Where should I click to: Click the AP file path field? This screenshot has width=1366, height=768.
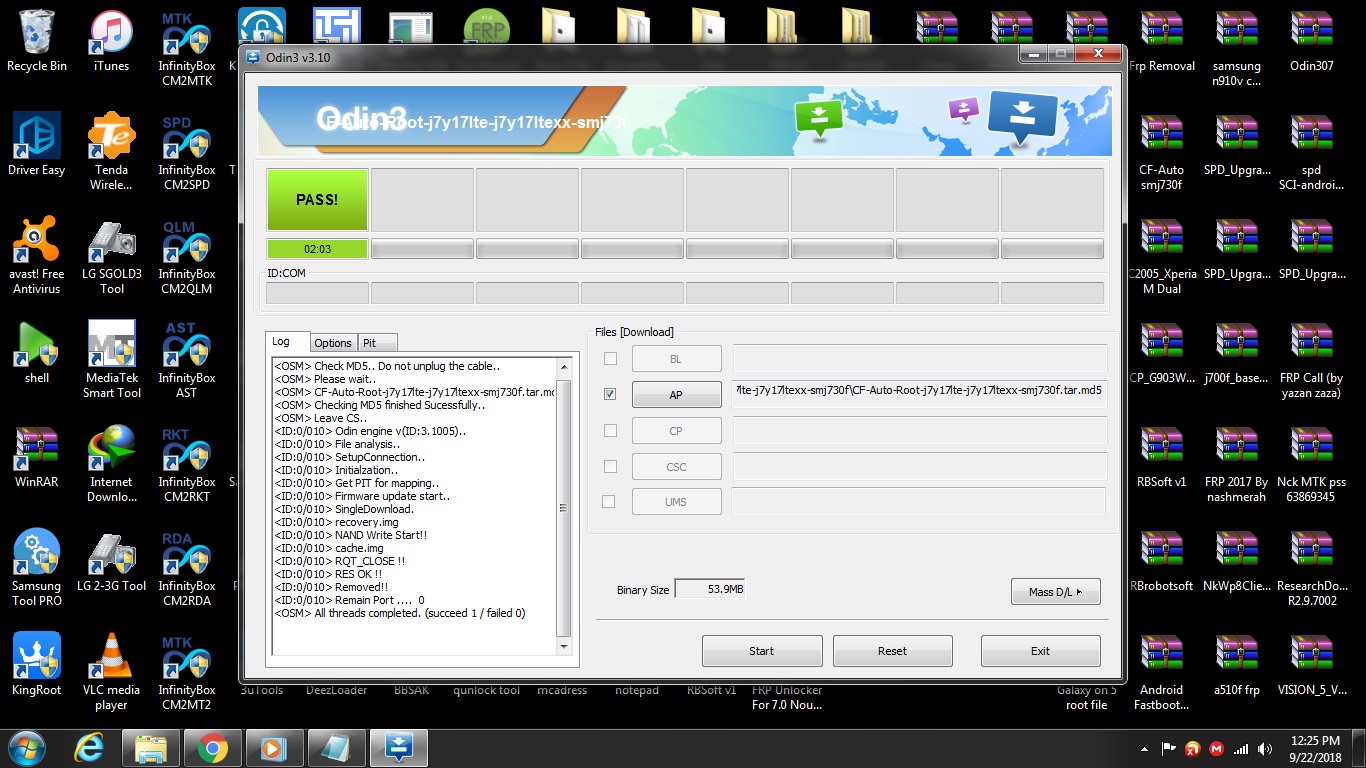click(920, 394)
